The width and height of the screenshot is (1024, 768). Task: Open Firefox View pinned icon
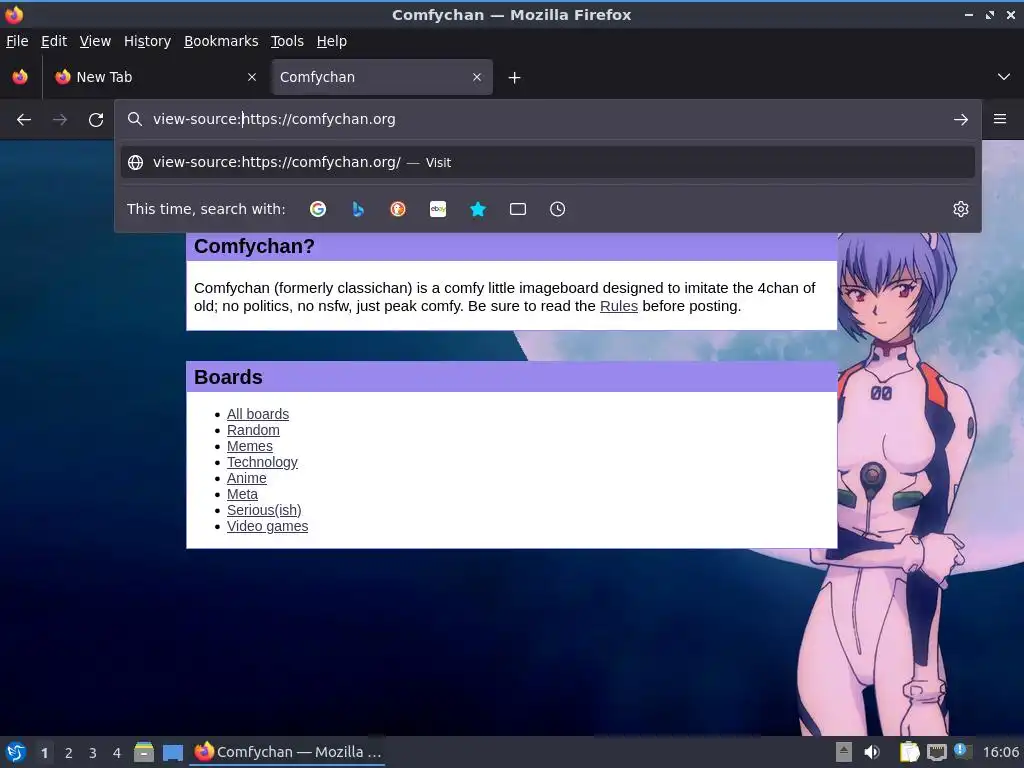point(20,77)
